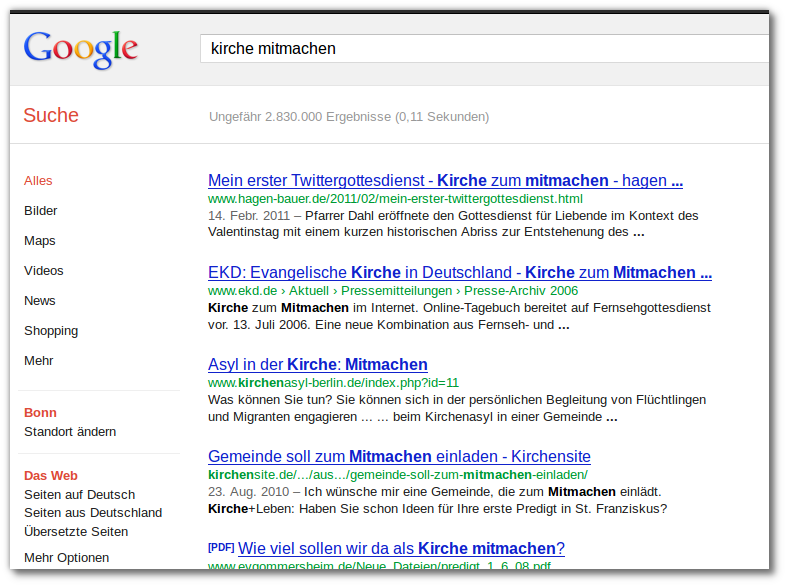Switch to Videos results
This screenshot has width=786, height=586.
(44, 271)
